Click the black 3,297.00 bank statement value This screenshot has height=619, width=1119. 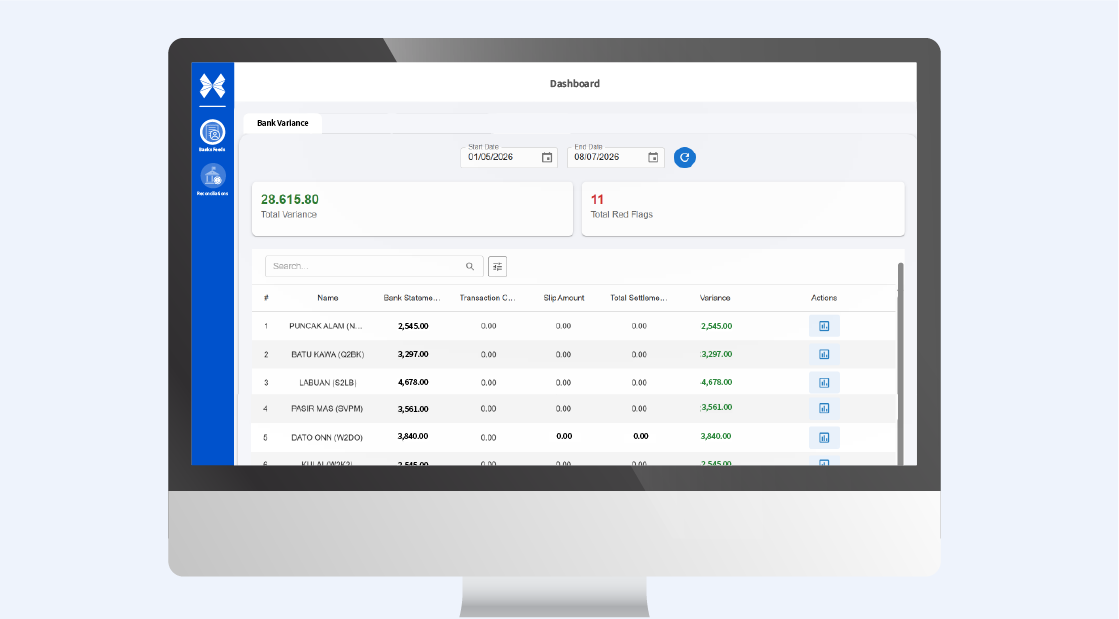pos(413,354)
